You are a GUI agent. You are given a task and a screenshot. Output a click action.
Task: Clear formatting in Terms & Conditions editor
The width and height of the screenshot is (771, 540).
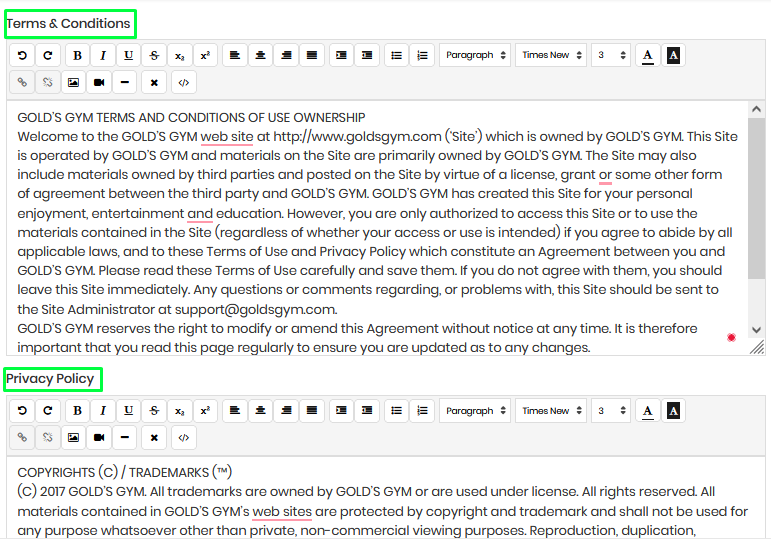(x=154, y=82)
